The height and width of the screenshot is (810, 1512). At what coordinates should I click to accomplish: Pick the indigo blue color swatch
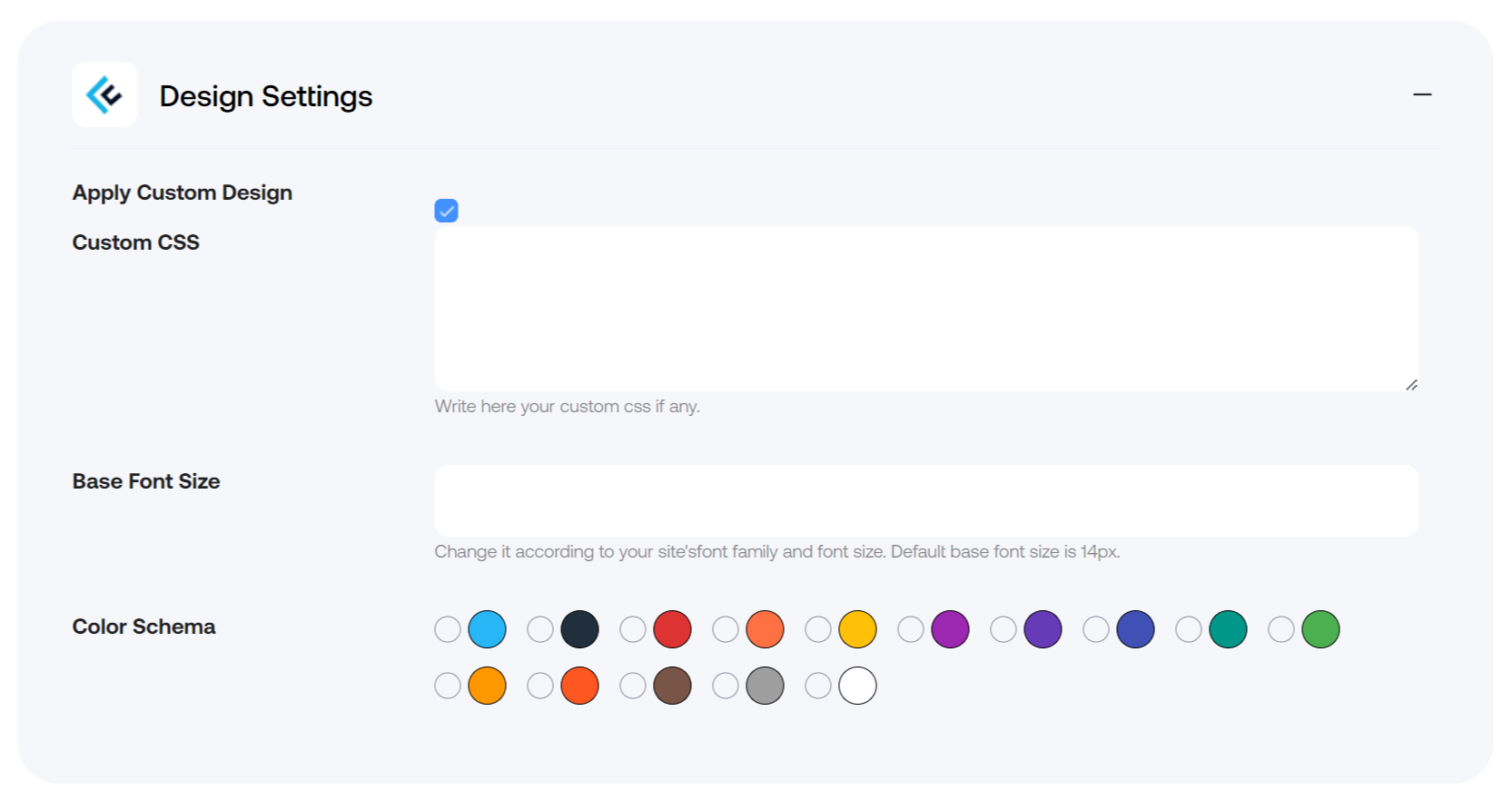click(1135, 629)
